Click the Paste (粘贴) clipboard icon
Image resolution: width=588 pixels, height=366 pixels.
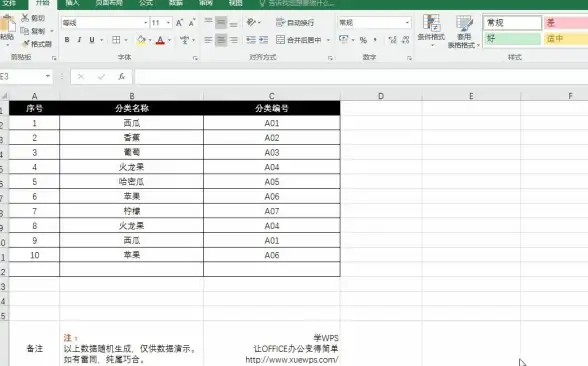(7, 24)
